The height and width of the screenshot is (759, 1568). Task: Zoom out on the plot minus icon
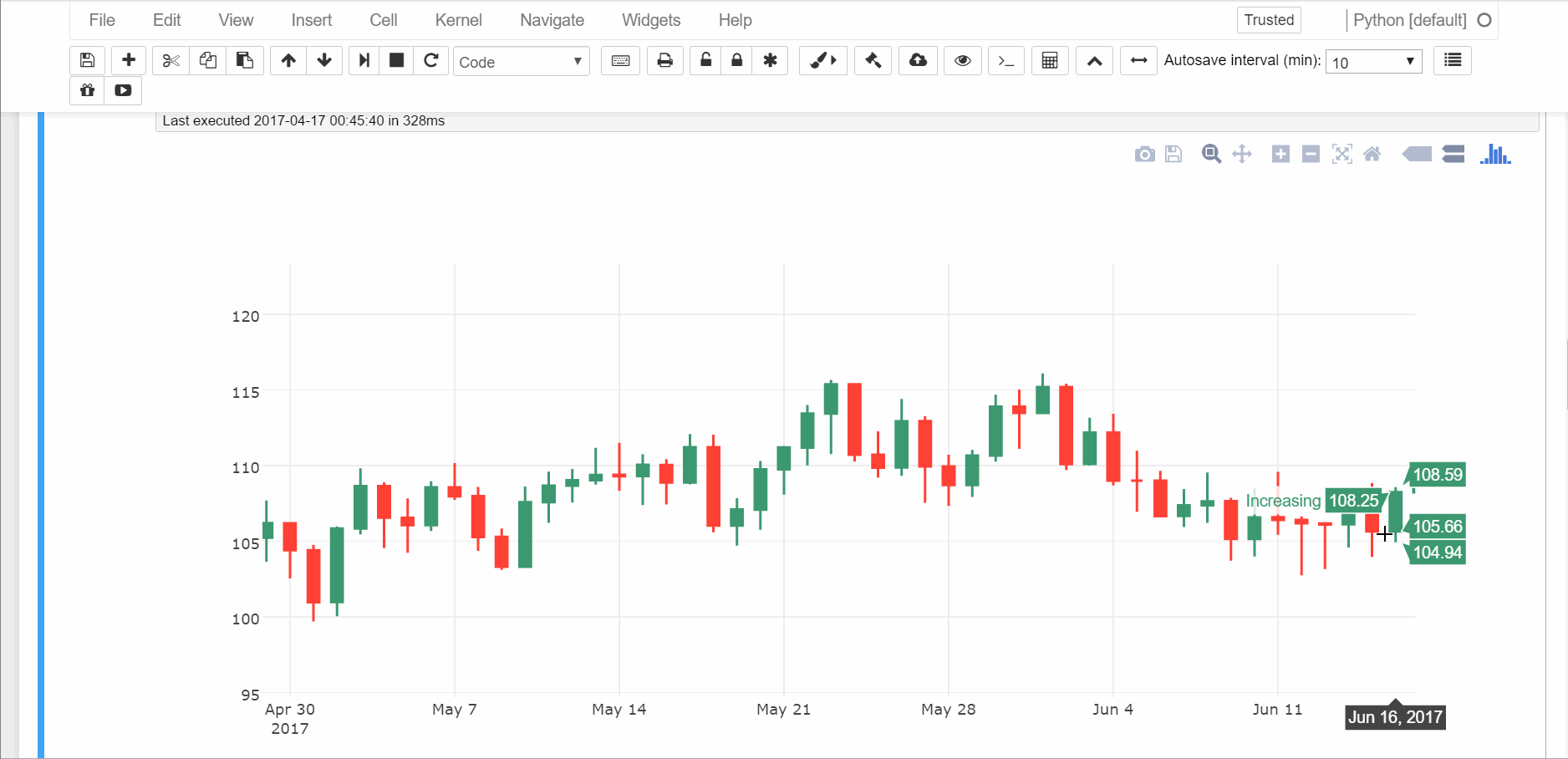coord(1311,154)
